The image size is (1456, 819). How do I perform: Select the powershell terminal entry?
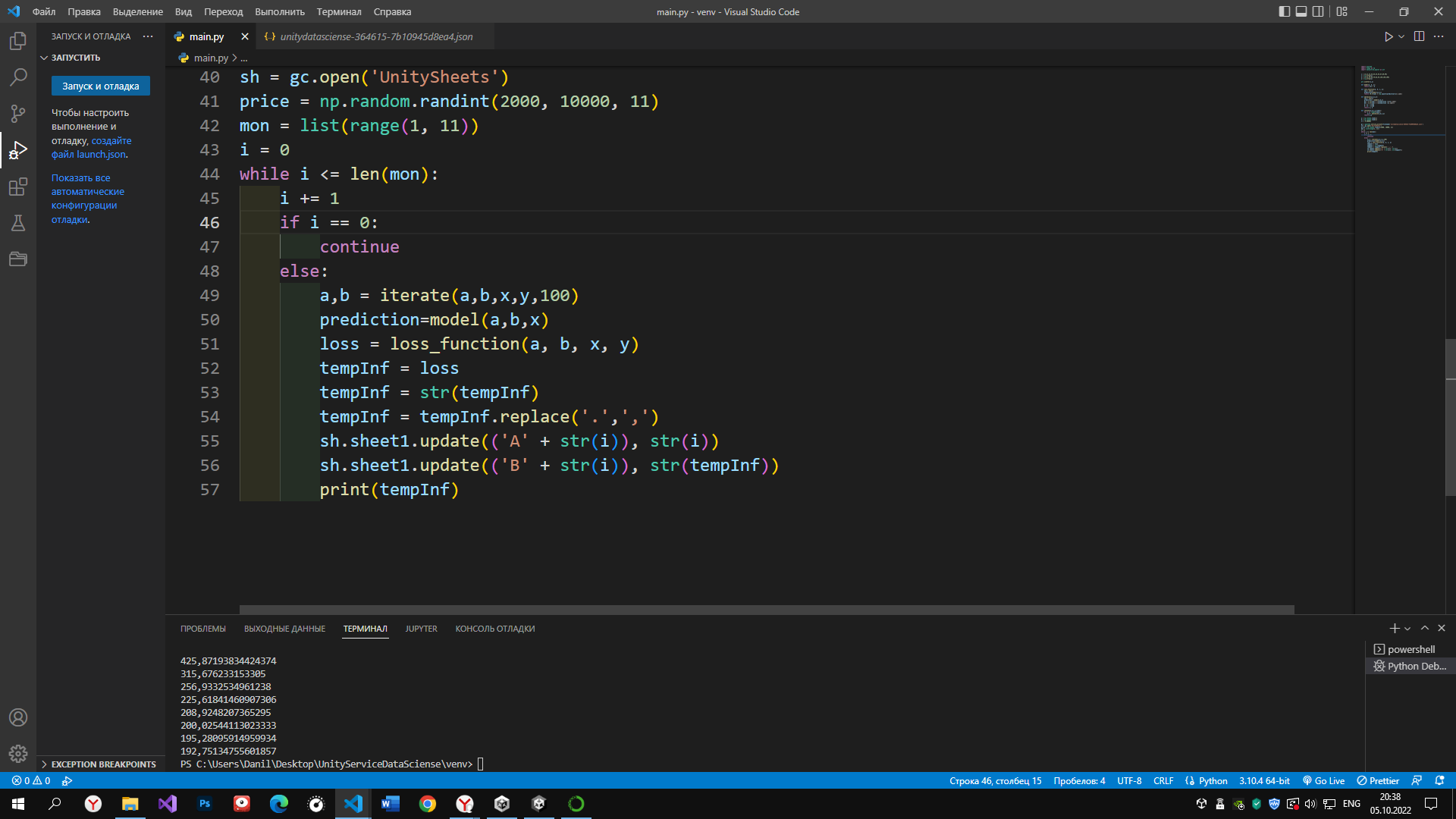click(x=1410, y=649)
